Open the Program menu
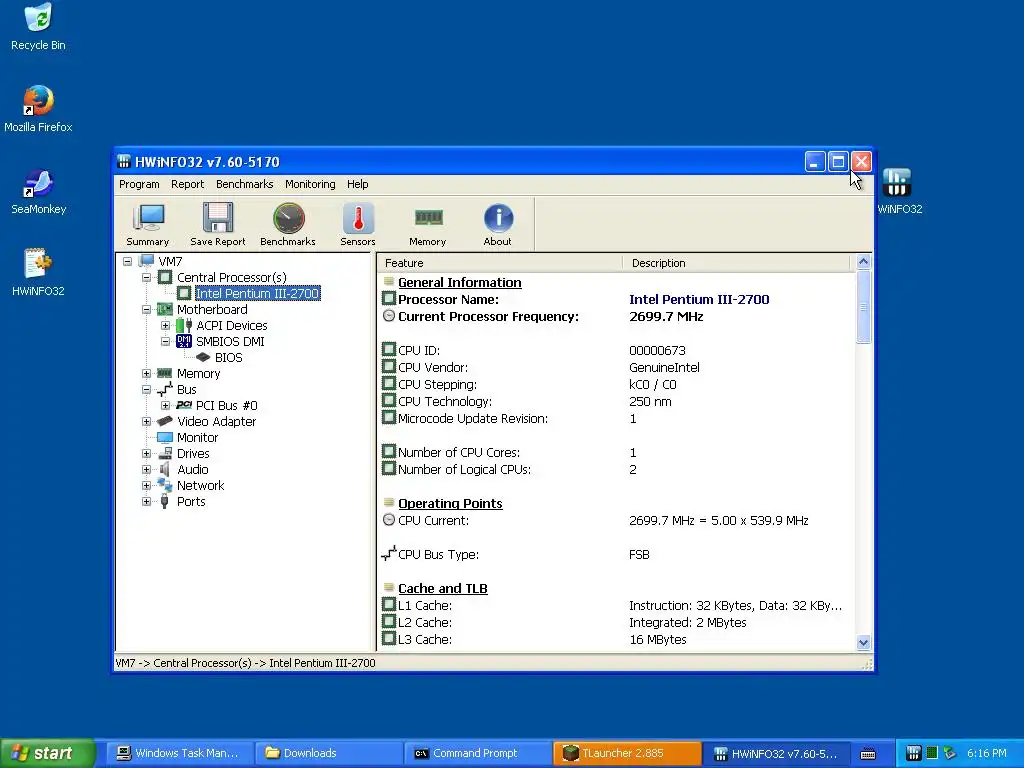1024x768 pixels. pyautogui.click(x=139, y=184)
